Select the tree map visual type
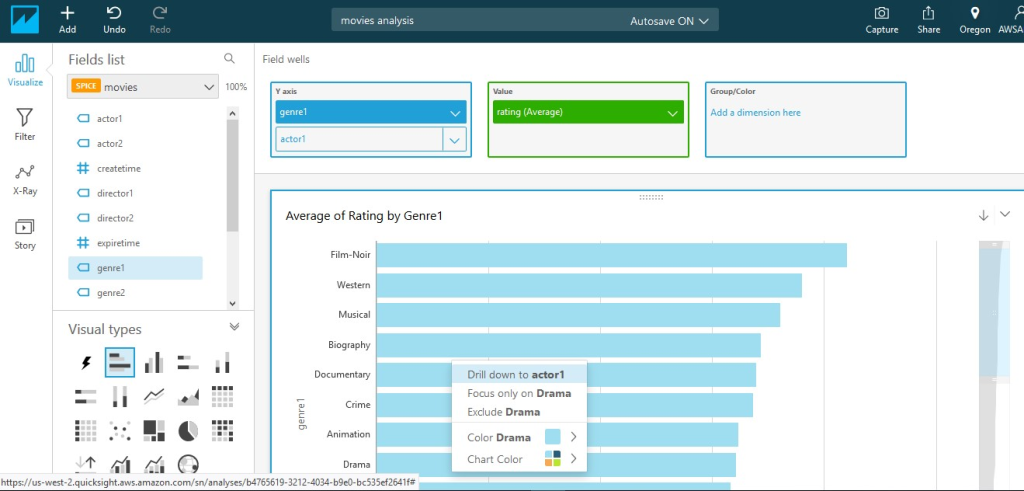1024x491 pixels. 154,430
